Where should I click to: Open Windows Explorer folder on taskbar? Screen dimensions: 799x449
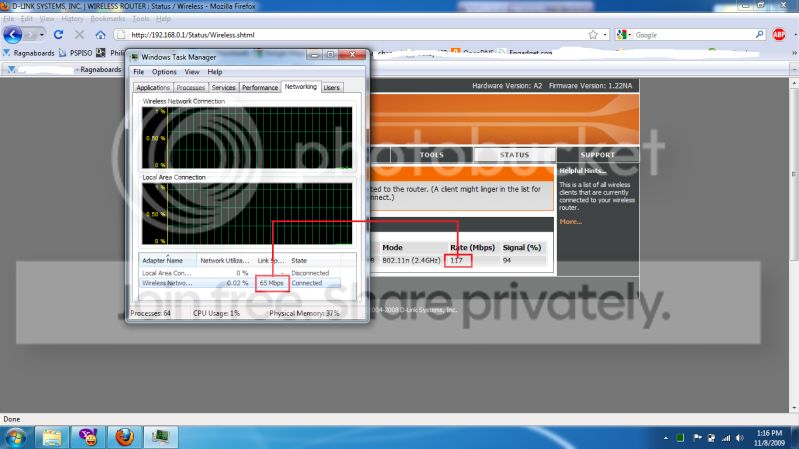coord(51,437)
